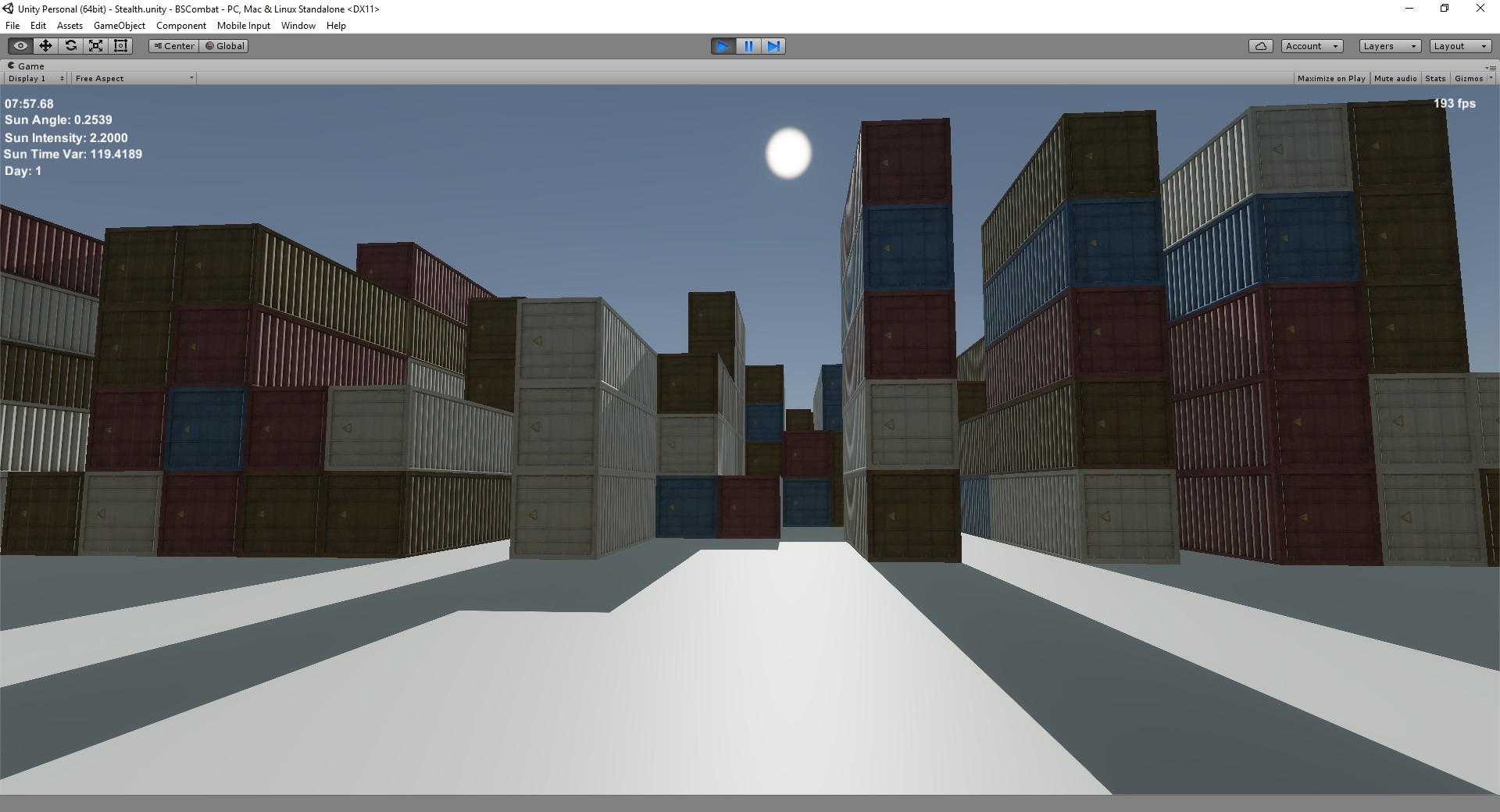Show the Stats overlay
Screen dimensions: 1500x812
pos(1435,78)
